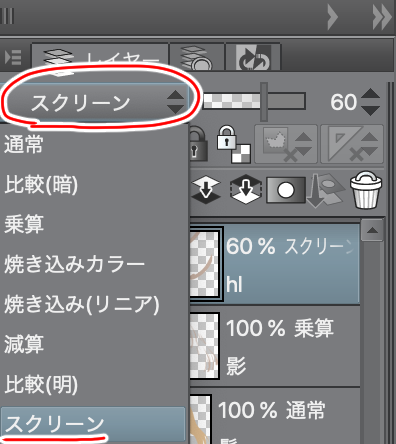Create a layer mask

[x=286, y=190]
